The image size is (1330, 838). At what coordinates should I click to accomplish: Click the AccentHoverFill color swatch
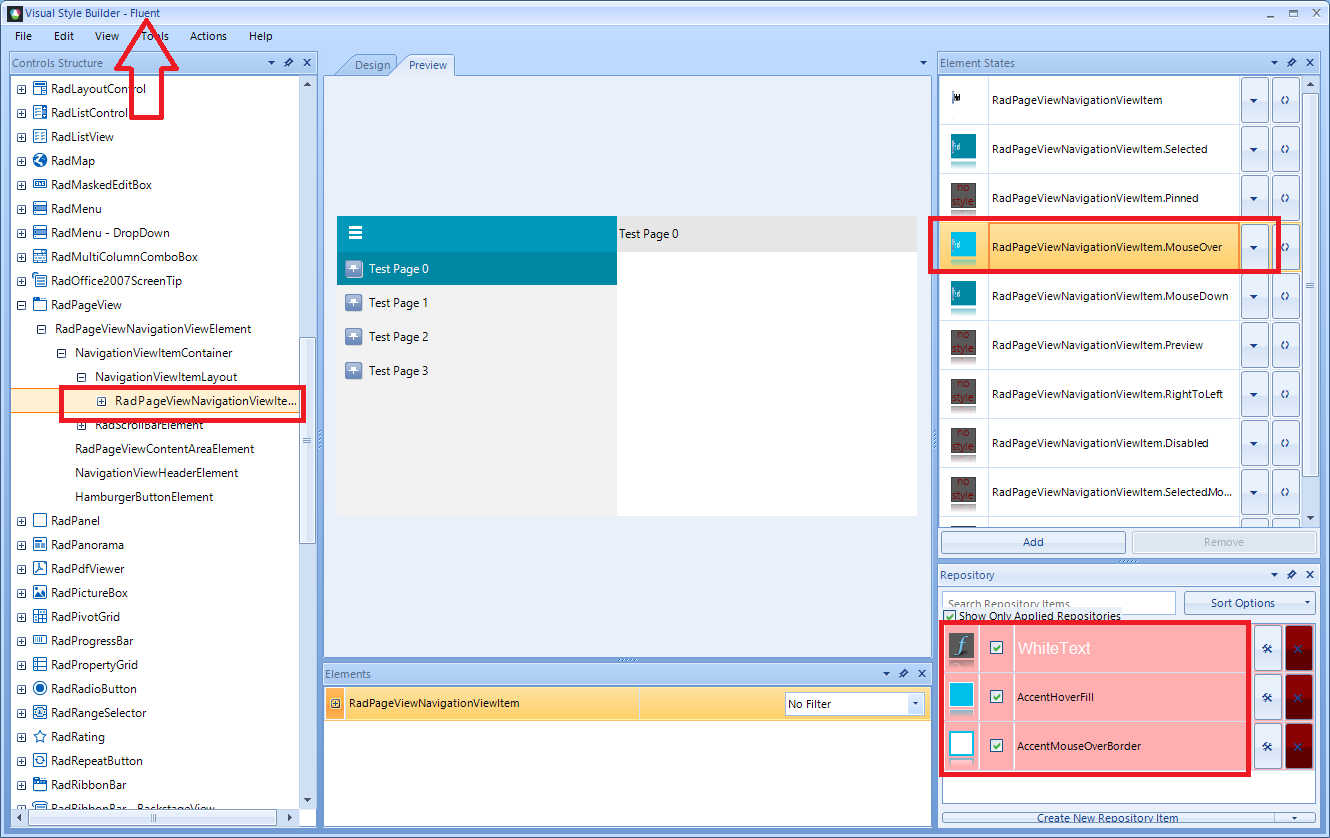pos(961,695)
